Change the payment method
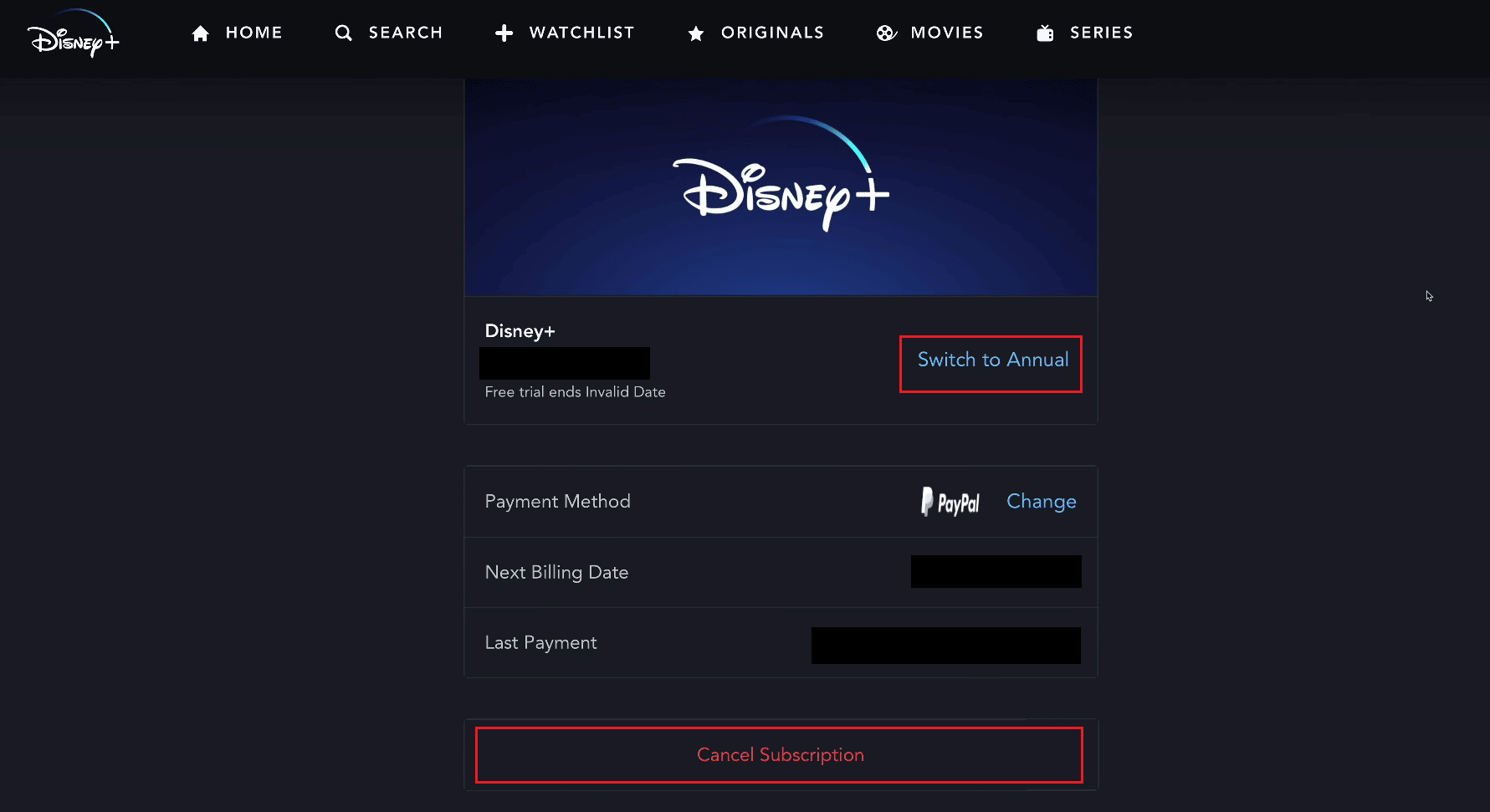 click(1041, 501)
